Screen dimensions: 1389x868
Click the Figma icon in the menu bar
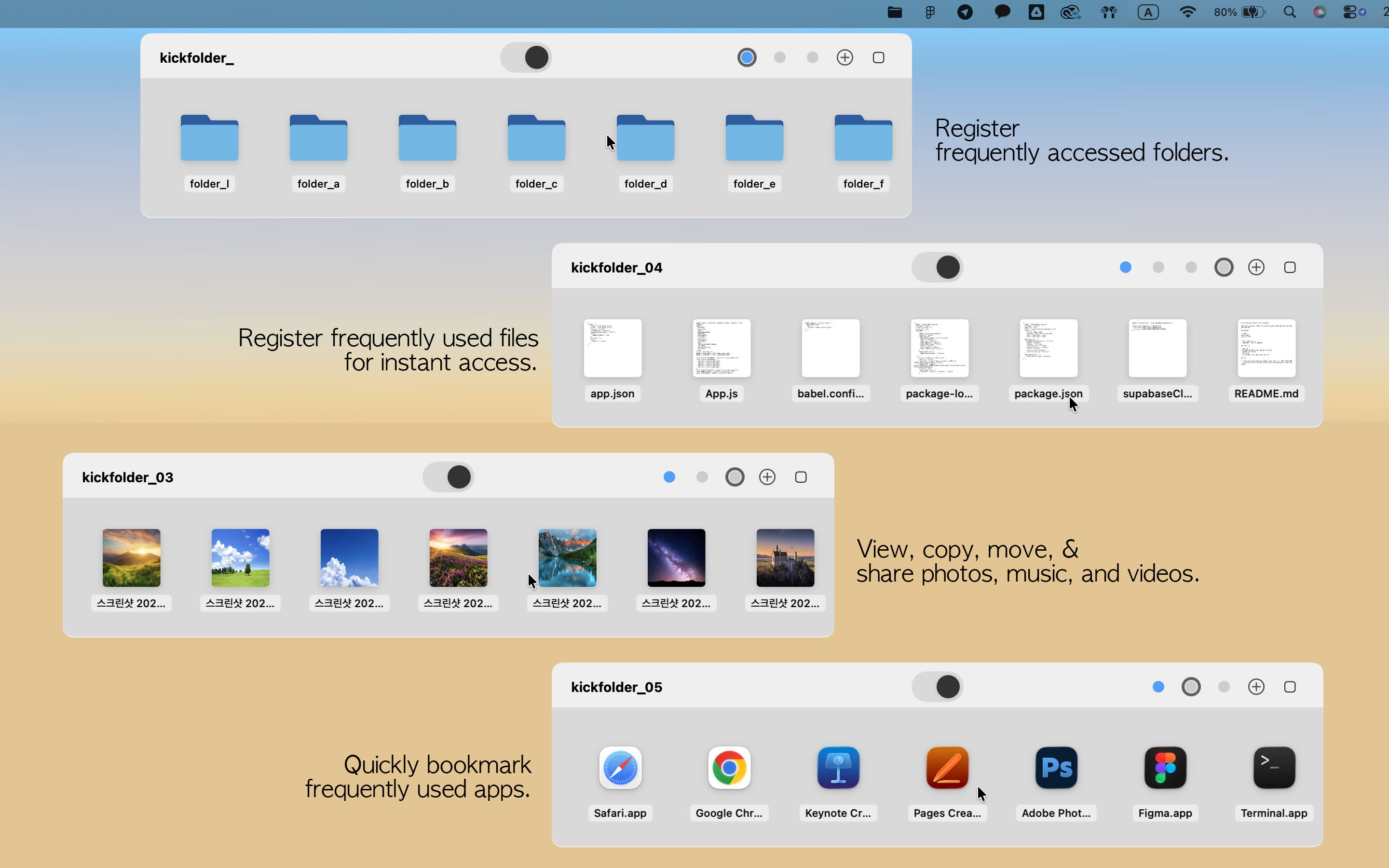(x=930, y=12)
